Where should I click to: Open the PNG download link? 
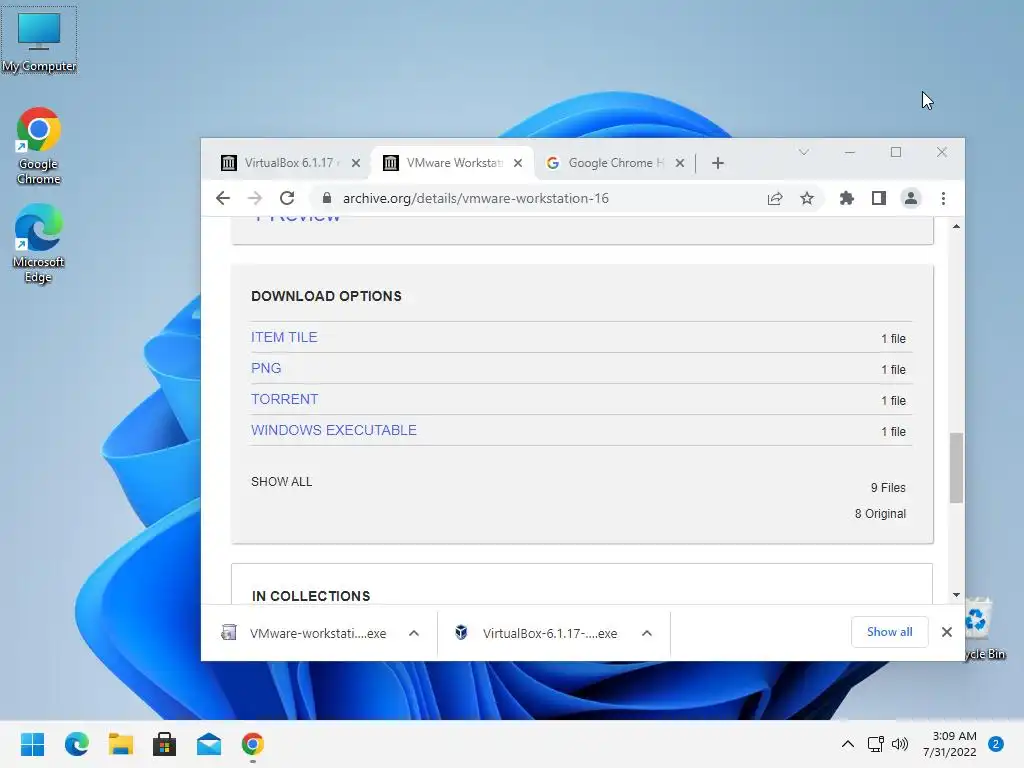pos(266,368)
